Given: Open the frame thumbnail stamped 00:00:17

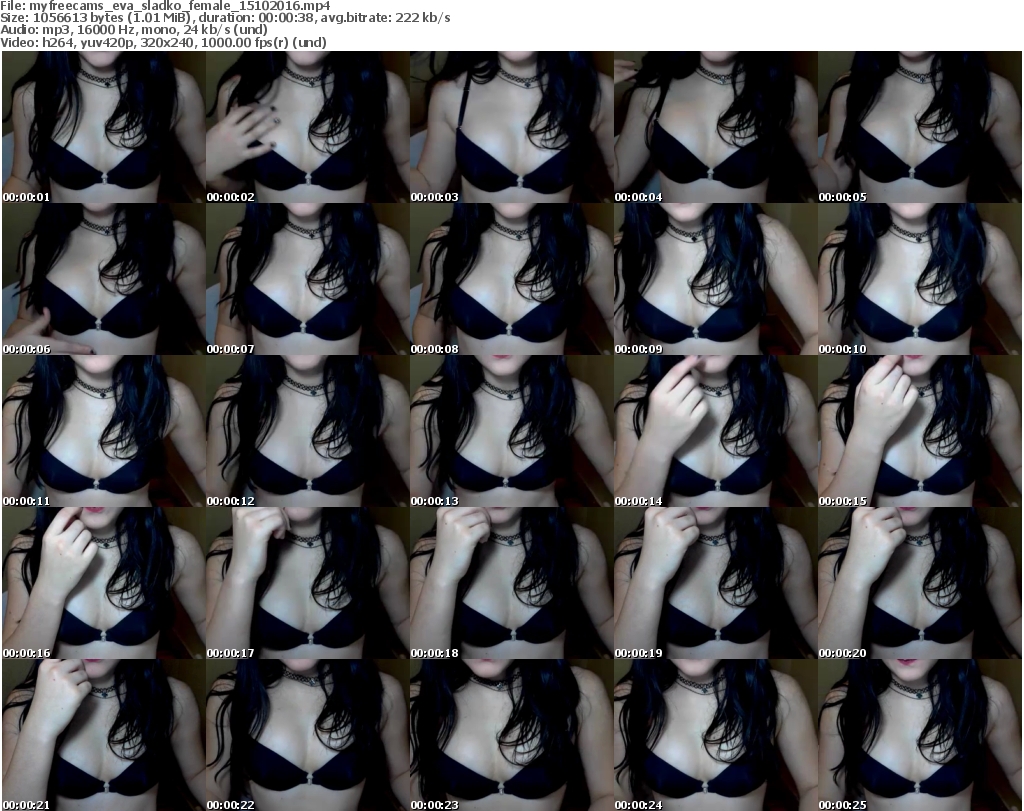Looking at the screenshot, I should (308, 583).
